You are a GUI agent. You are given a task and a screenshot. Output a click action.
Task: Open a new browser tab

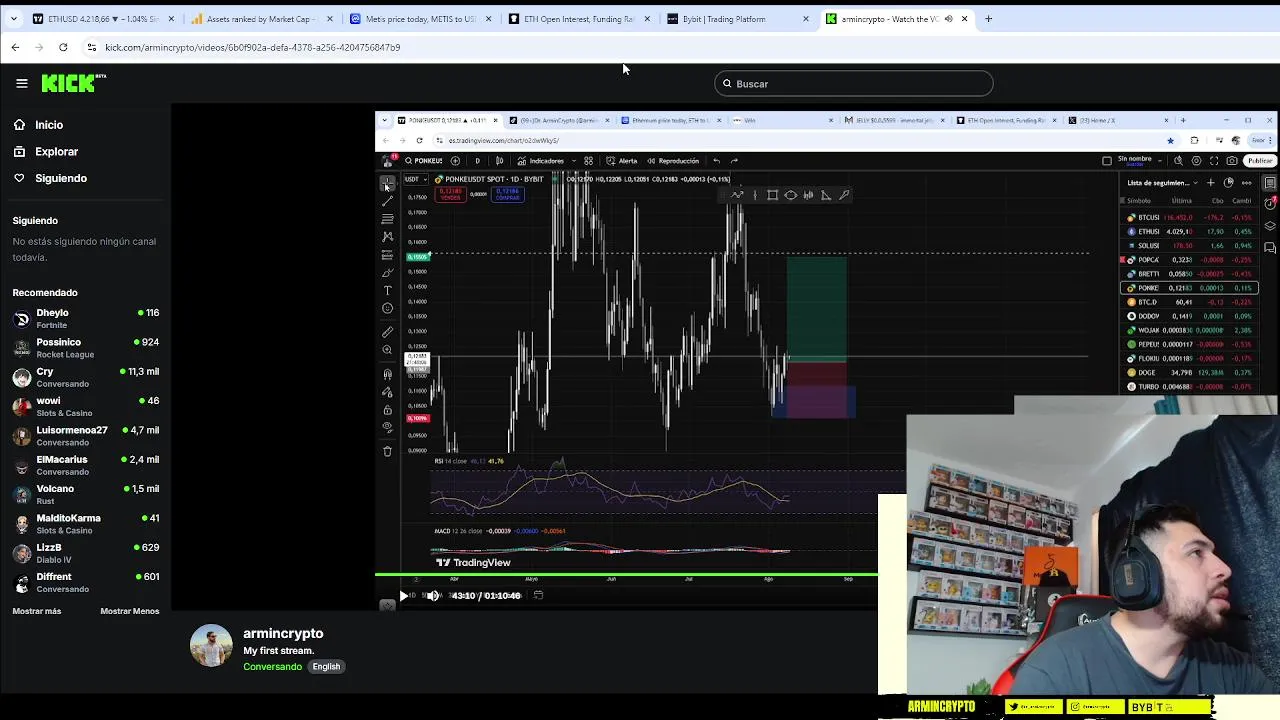pyautogui.click(x=988, y=19)
